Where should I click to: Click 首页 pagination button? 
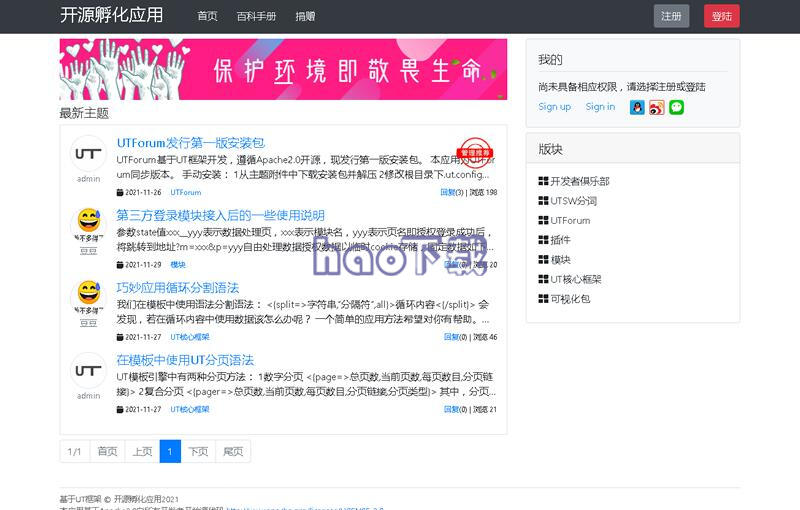point(107,451)
